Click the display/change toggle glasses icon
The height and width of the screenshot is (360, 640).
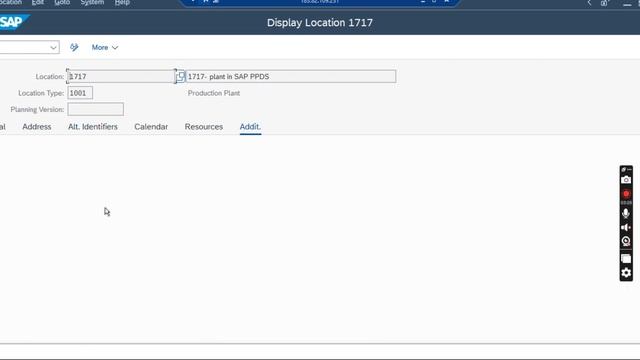coord(74,47)
